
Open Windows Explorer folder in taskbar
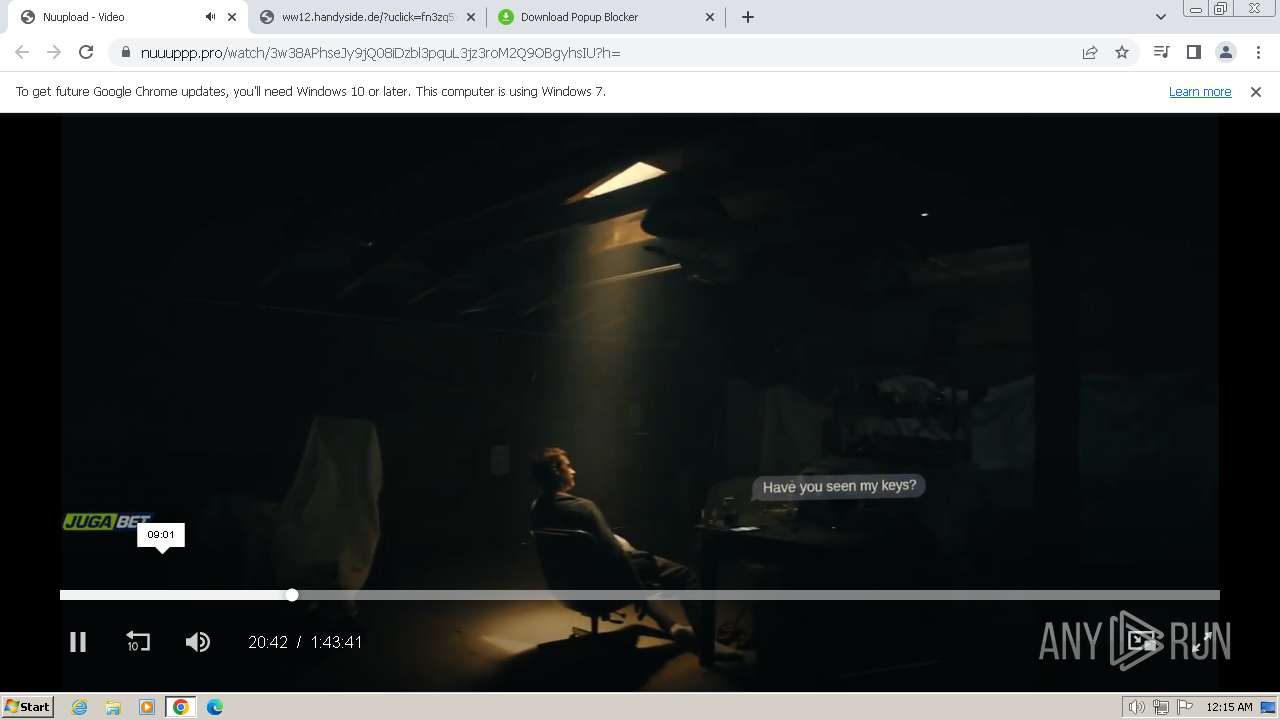tap(113, 707)
